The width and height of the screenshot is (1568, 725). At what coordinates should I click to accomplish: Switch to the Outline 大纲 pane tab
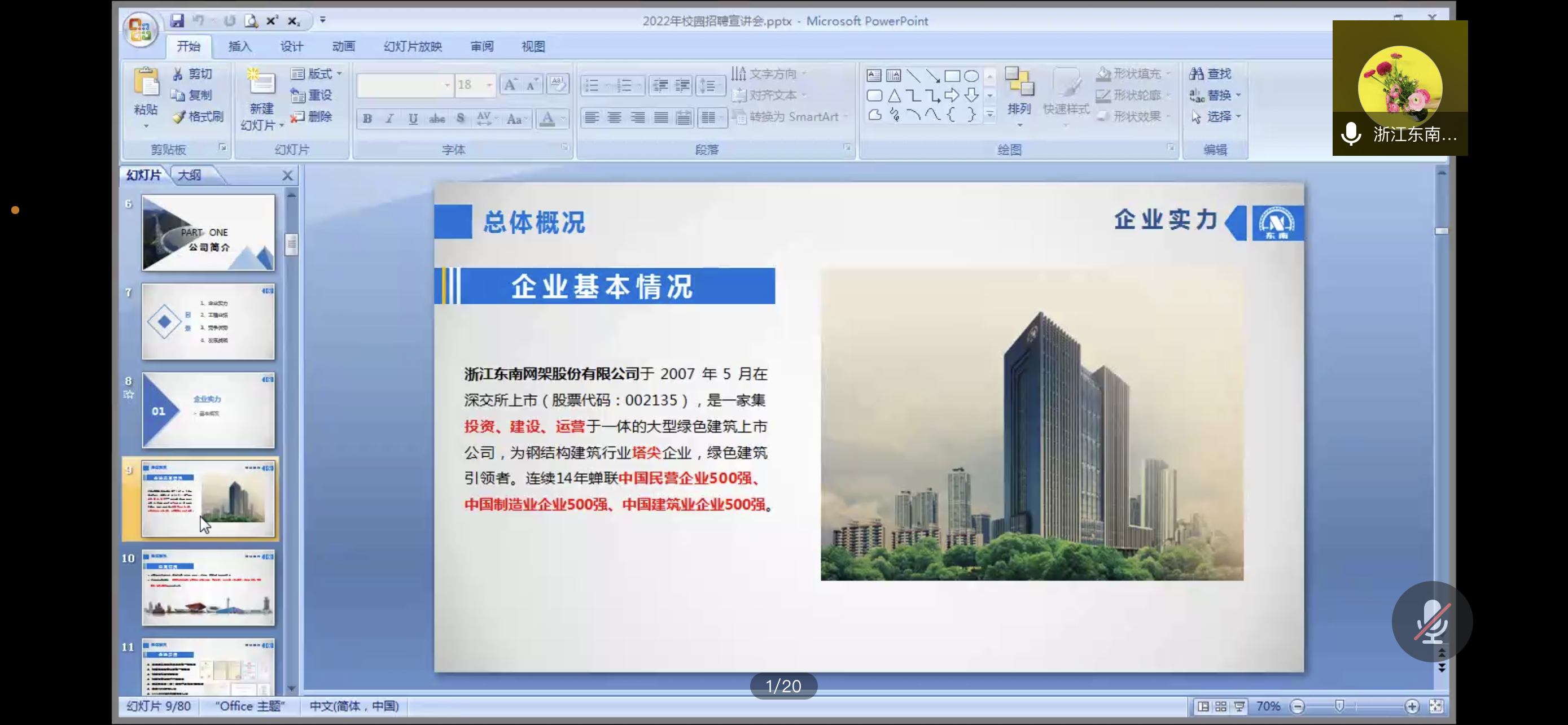pos(189,175)
